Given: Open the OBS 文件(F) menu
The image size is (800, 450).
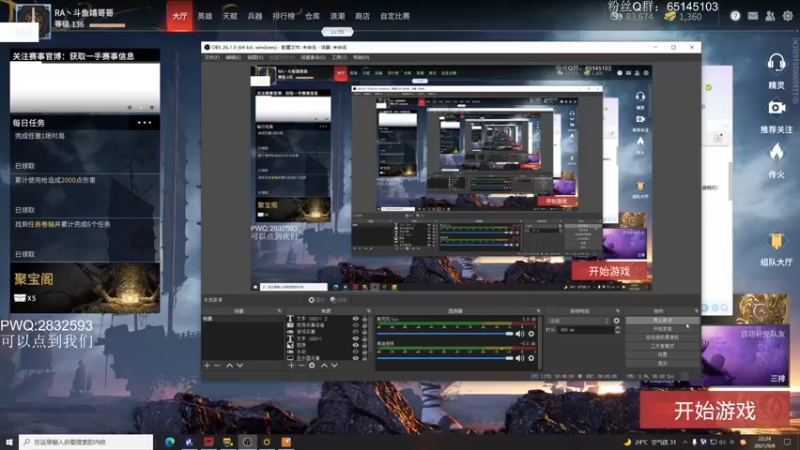Looking at the screenshot, I should point(212,58).
